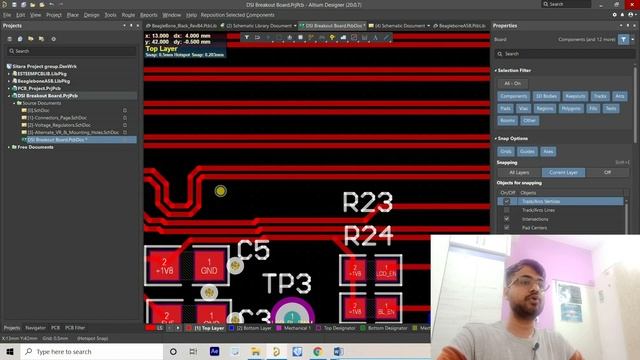Expand the ESTEEMPCBLIB.LibPkg project node
The image size is (640, 360).
pyautogui.click(x=9, y=74)
